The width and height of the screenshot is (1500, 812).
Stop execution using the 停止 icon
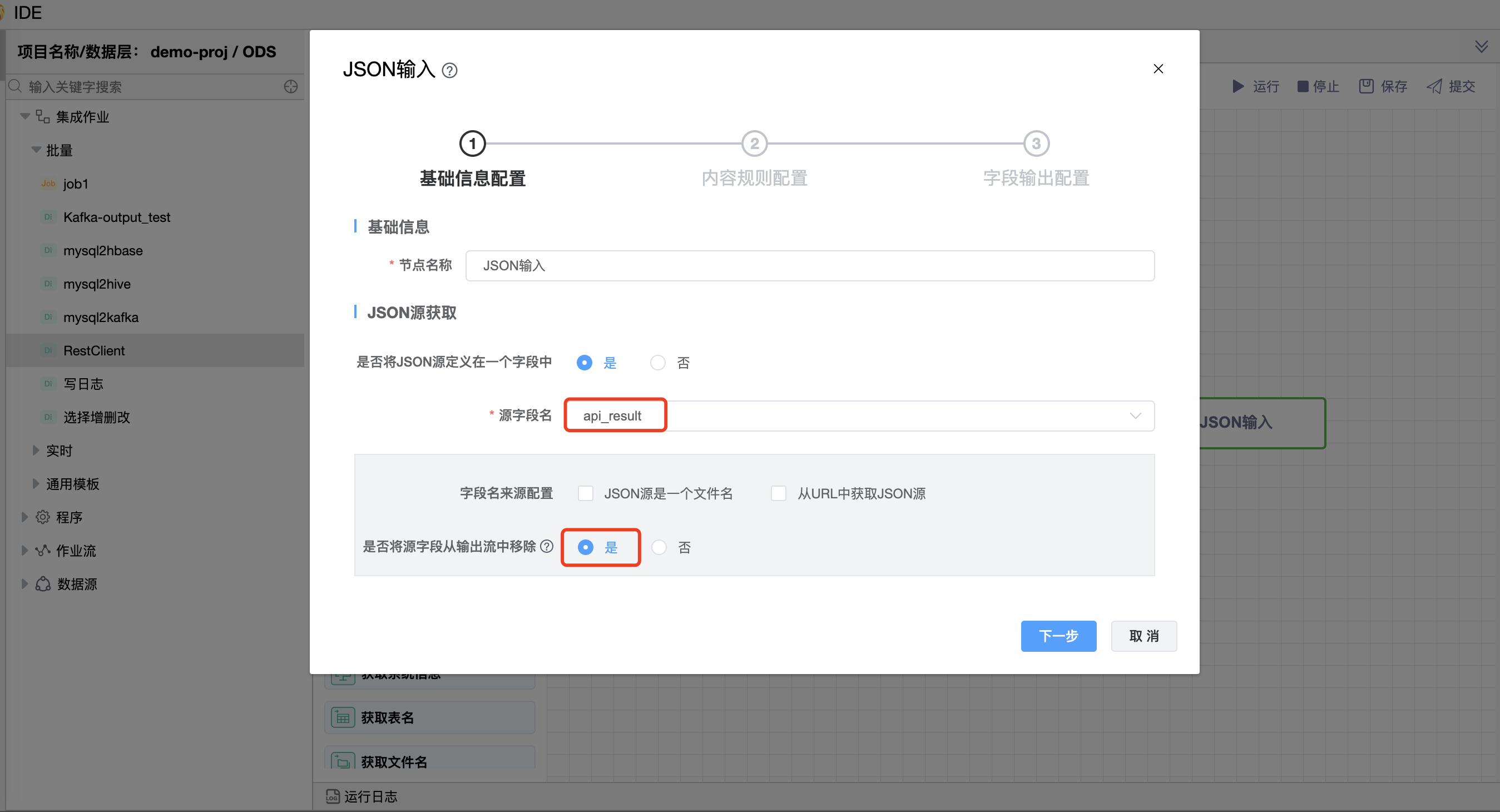pos(1304,86)
